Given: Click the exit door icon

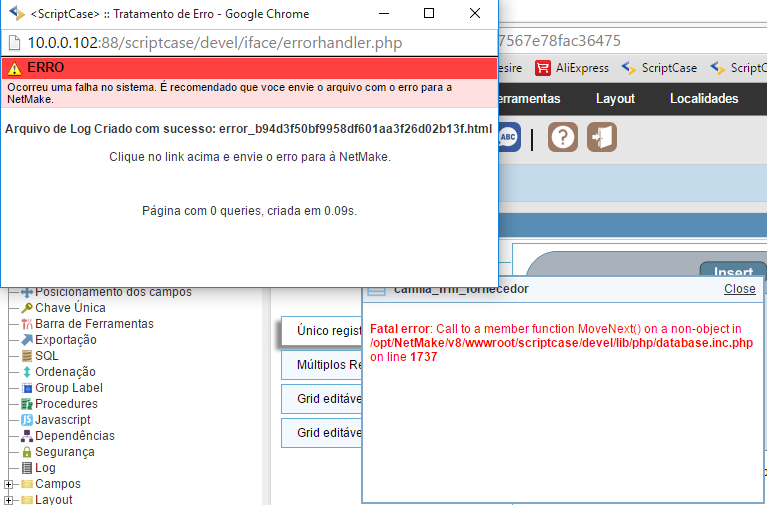Looking at the screenshot, I should click(602, 137).
